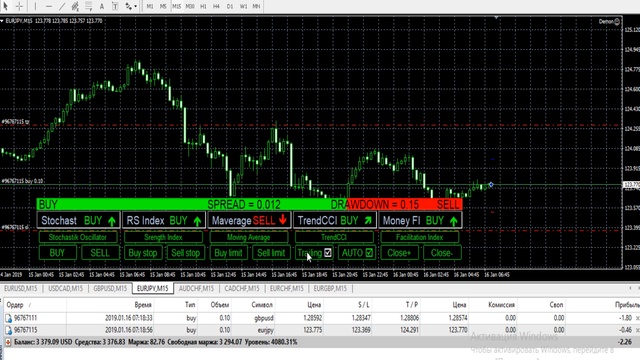Select the trendline drawing tool
Screen dimensions: 640x360
[62, 6]
